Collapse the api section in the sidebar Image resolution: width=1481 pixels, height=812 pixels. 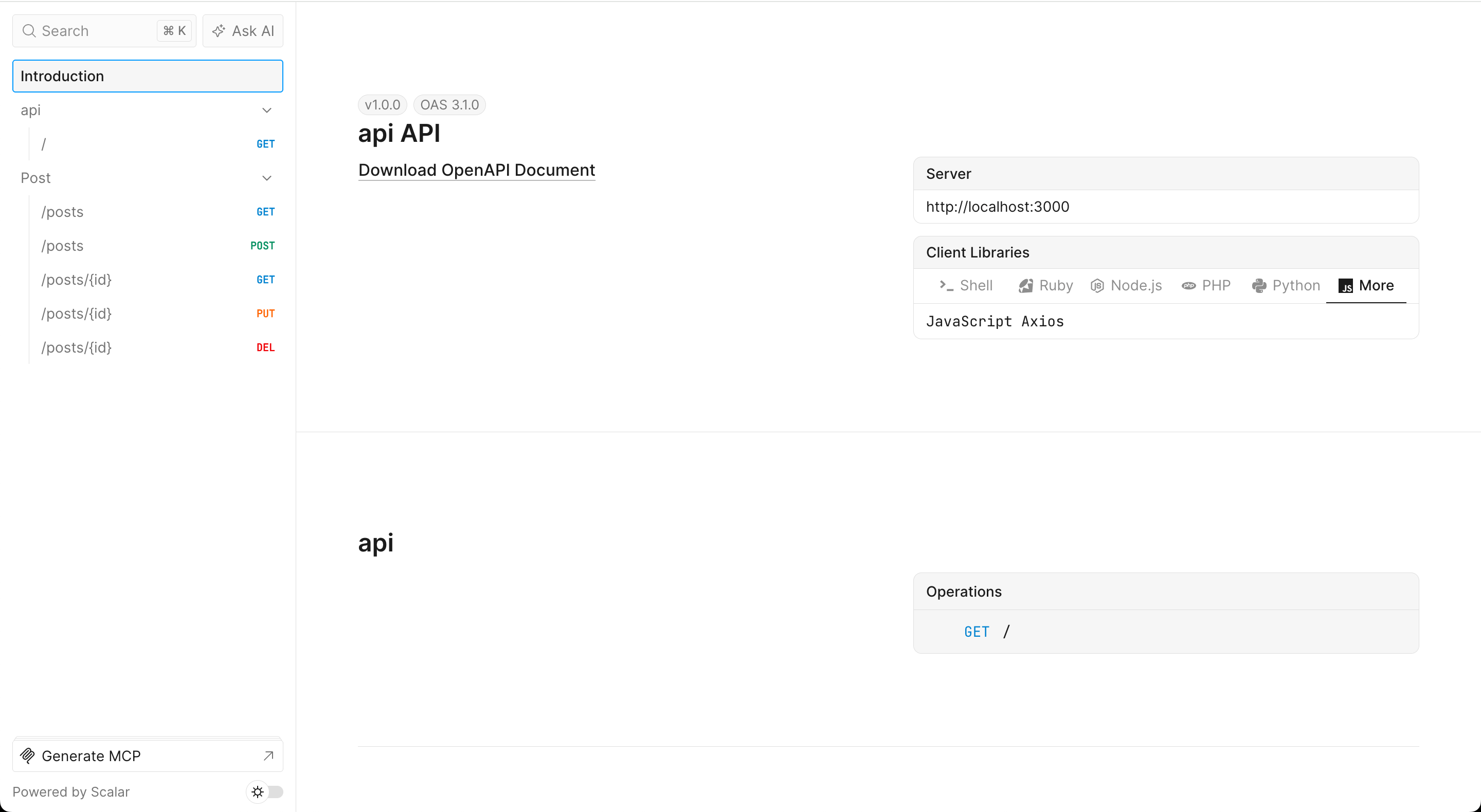(267, 110)
